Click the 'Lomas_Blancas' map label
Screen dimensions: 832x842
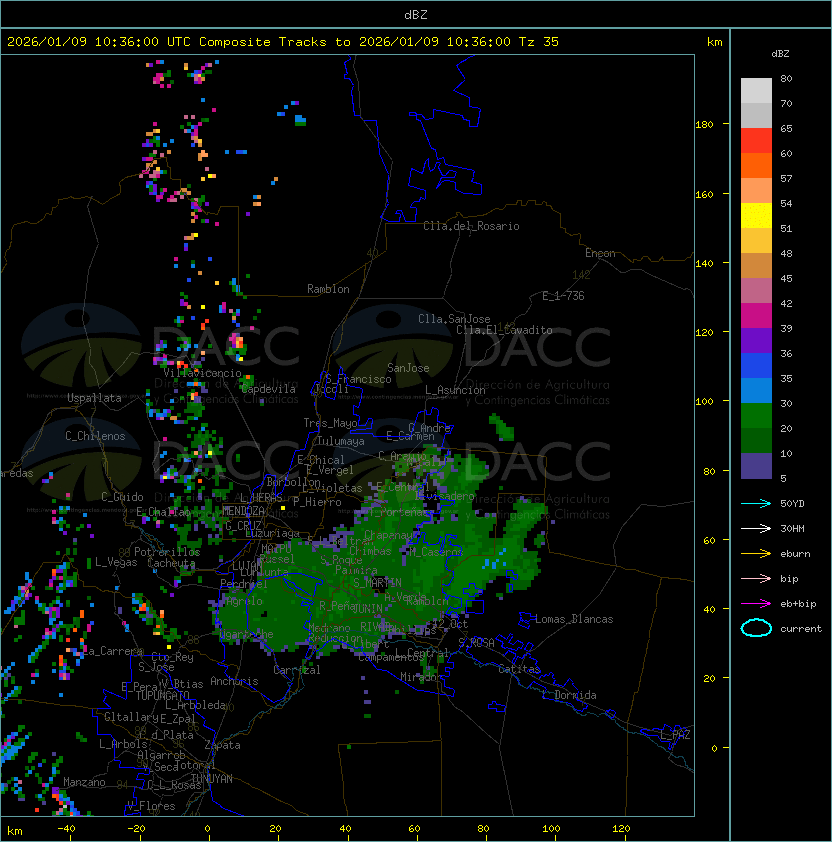(x=574, y=619)
